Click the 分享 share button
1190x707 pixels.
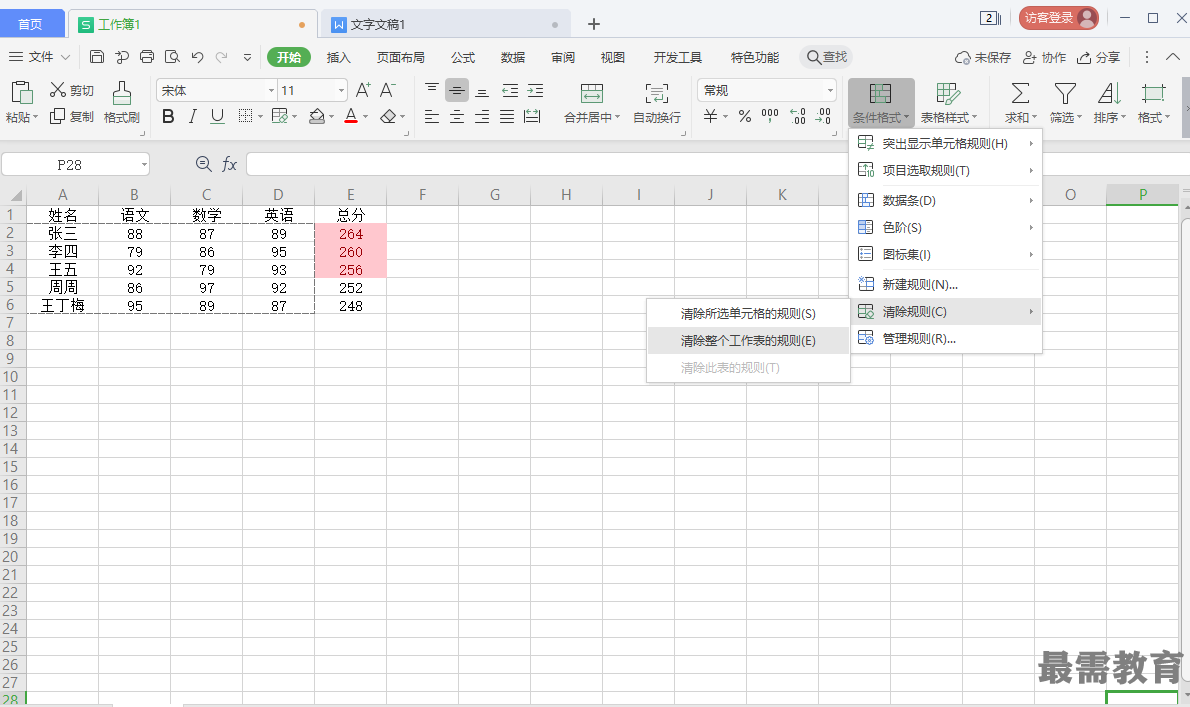(x=1098, y=58)
